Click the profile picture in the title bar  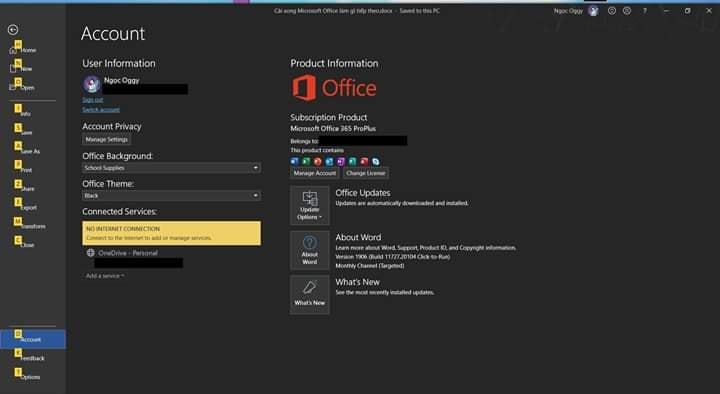pos(593,11)
